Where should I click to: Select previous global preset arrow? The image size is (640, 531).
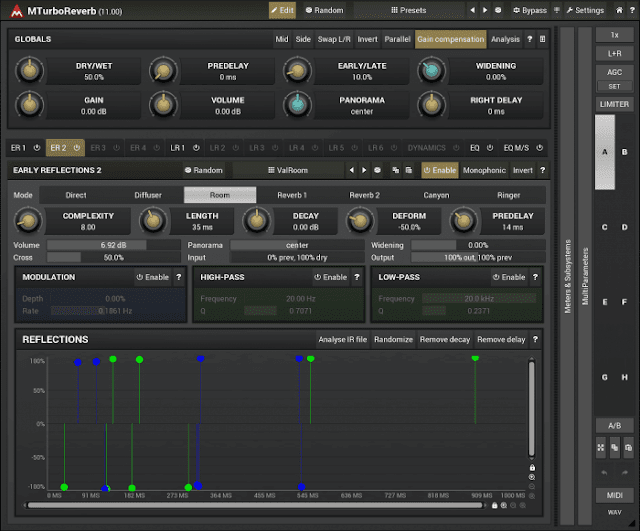[x=472, y=10]
